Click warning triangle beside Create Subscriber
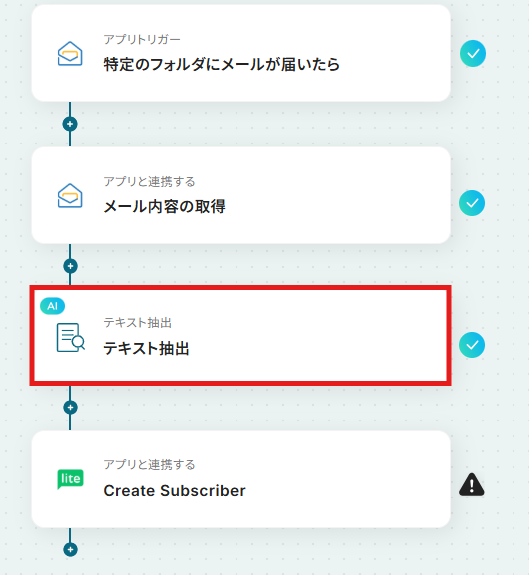This screenshot has width=529, height=575. [x=472, y=485]
